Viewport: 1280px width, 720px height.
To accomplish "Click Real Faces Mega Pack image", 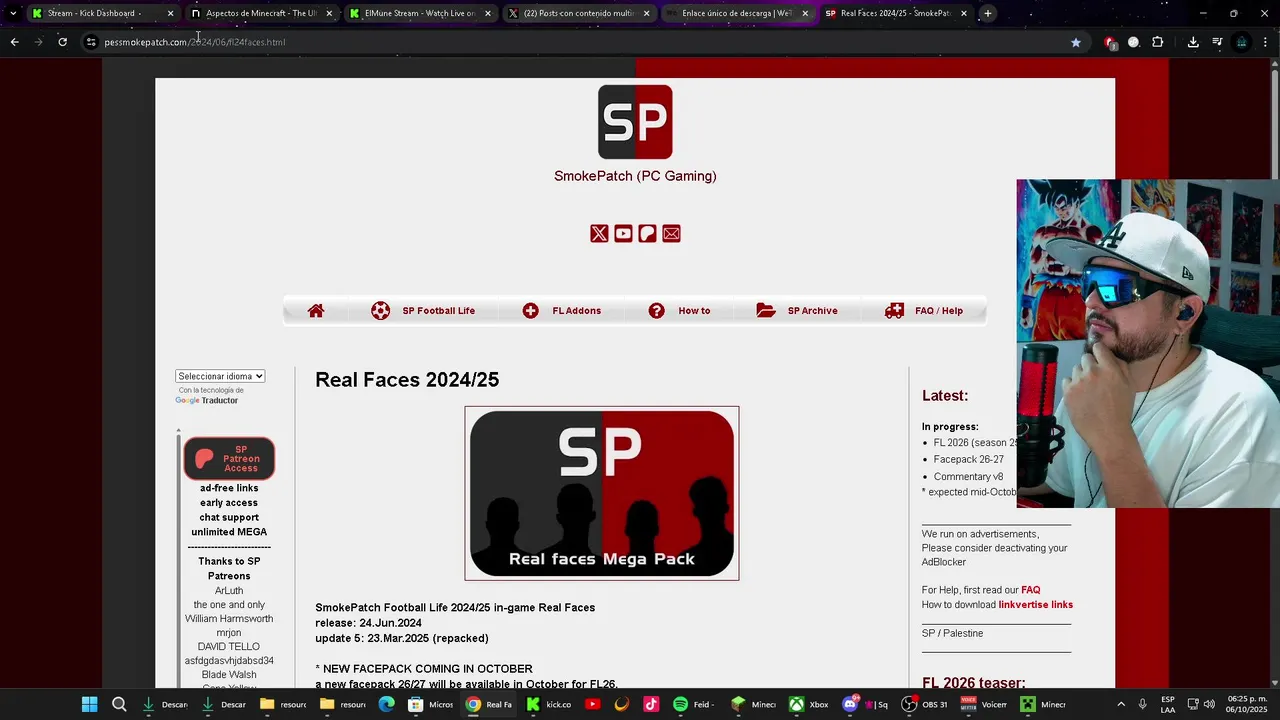I will tap(602, 493).
